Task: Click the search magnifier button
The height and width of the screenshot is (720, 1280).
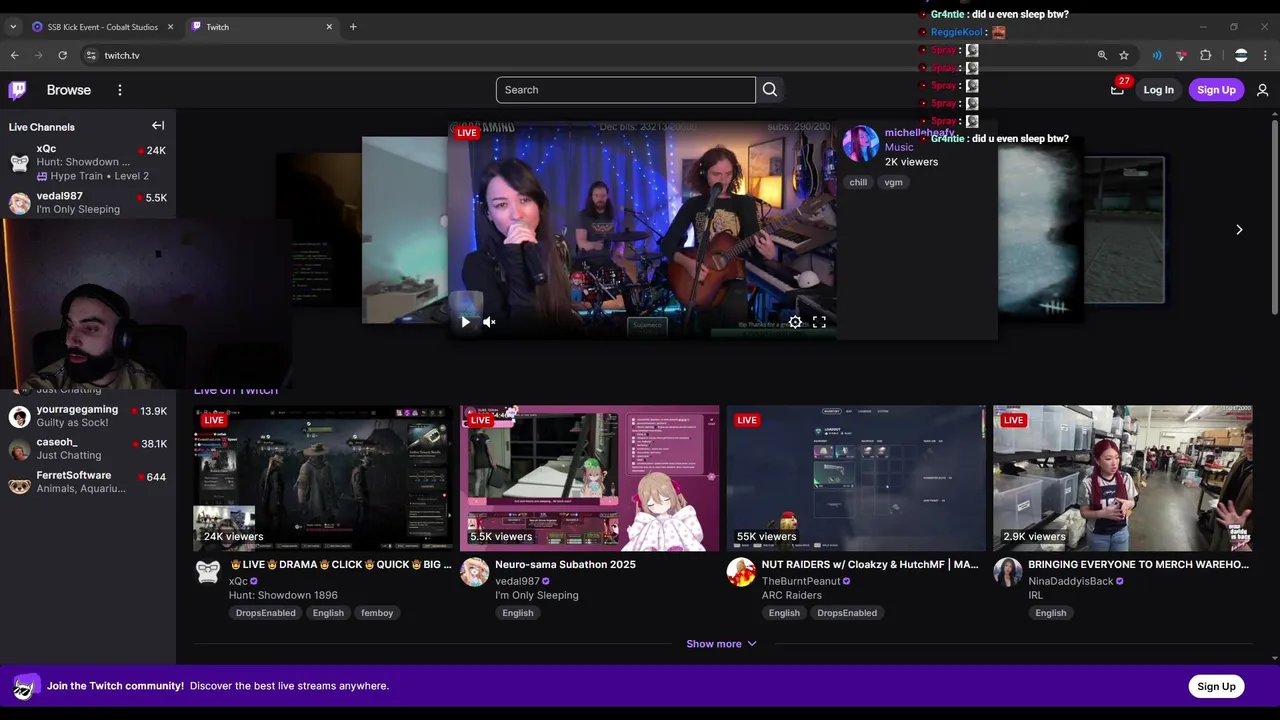Action: pyautogui.click(x=770, y=90)
